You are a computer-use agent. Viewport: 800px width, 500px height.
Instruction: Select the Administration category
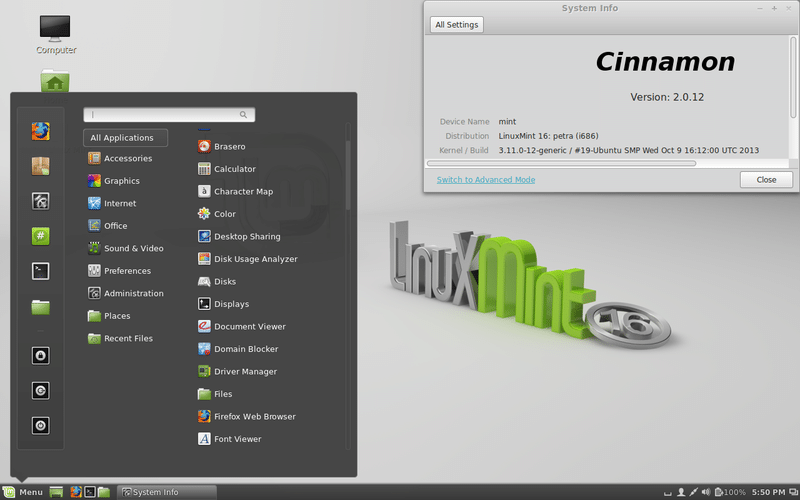(x=126, y=293)
